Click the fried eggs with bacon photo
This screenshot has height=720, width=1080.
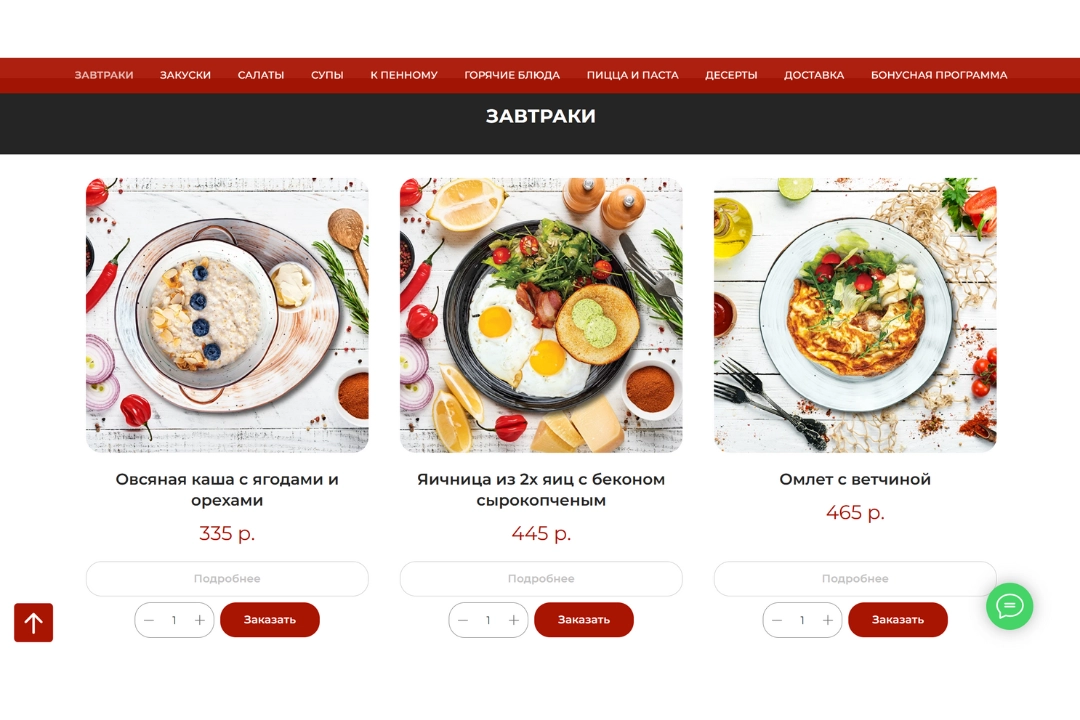tap(541, 315)
